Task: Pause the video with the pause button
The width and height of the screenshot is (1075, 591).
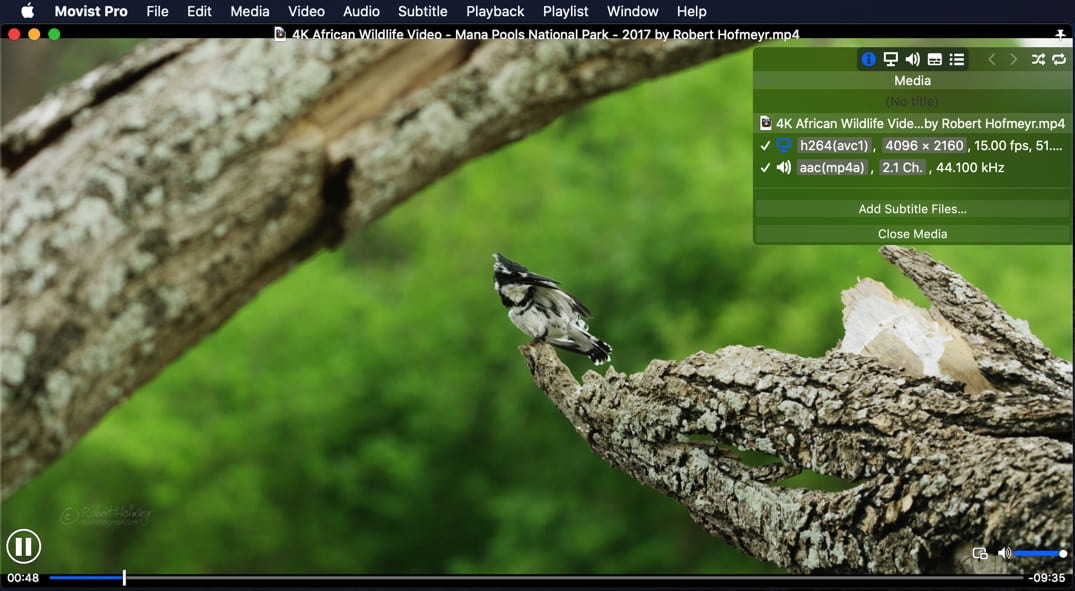Action: [23, 546]
